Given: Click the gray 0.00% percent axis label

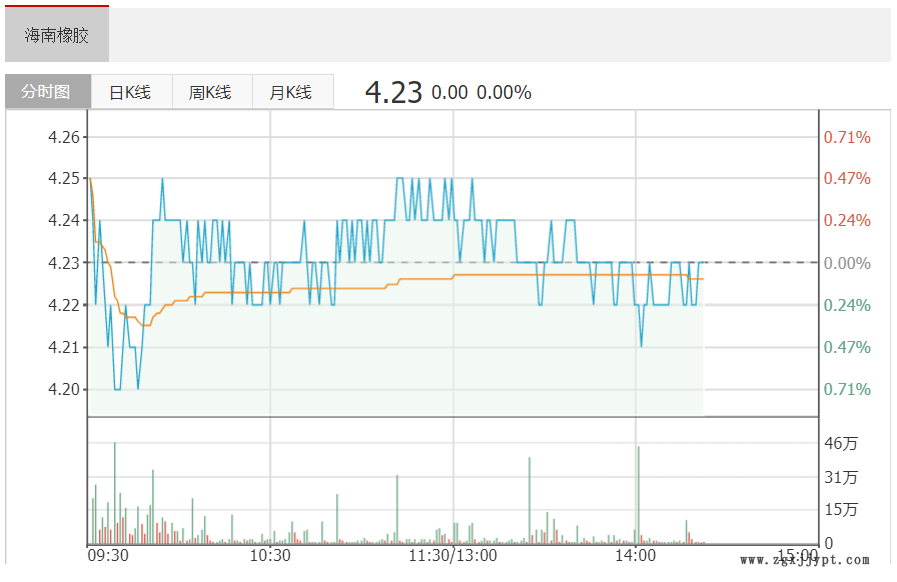Looking at the screenshot, I should 847,263.
